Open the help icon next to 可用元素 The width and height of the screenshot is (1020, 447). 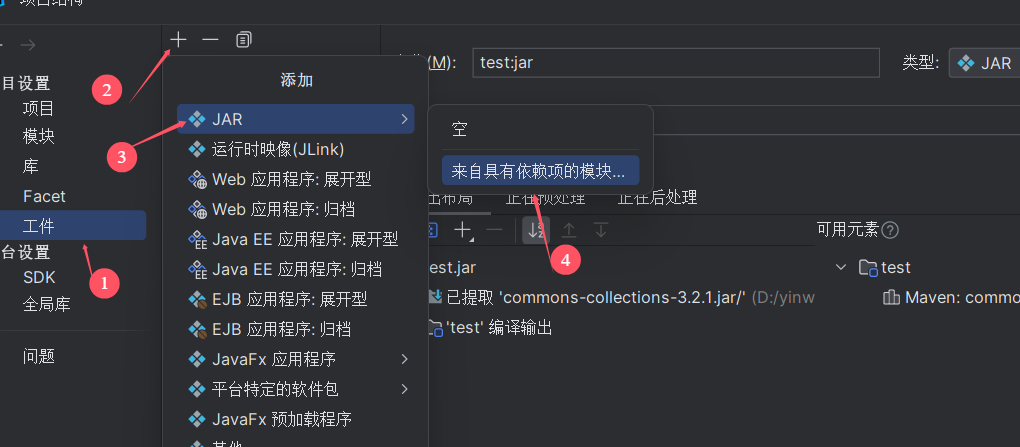click(890, 230)
